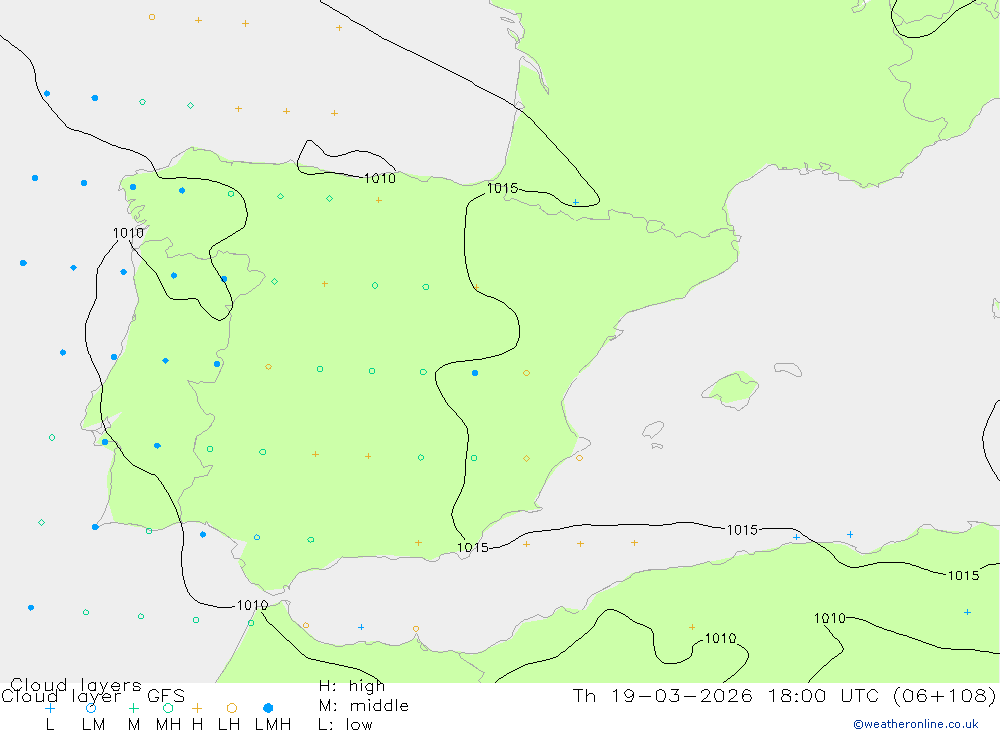This screenshot has height=733, width=1000.
Task: Click the orange circle LH legend symbol
Action: 232,708
